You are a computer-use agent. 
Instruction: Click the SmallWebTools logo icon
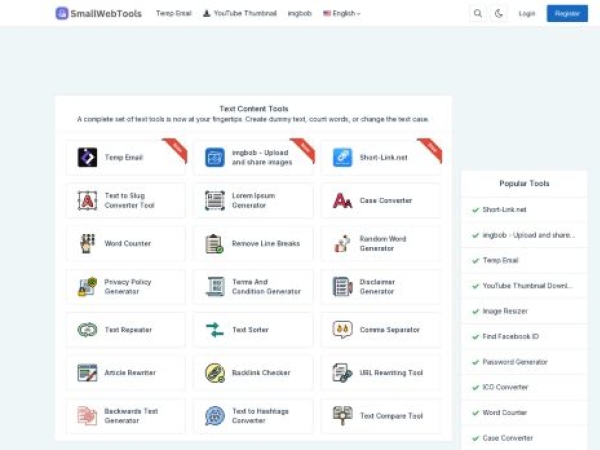[62, 13]
